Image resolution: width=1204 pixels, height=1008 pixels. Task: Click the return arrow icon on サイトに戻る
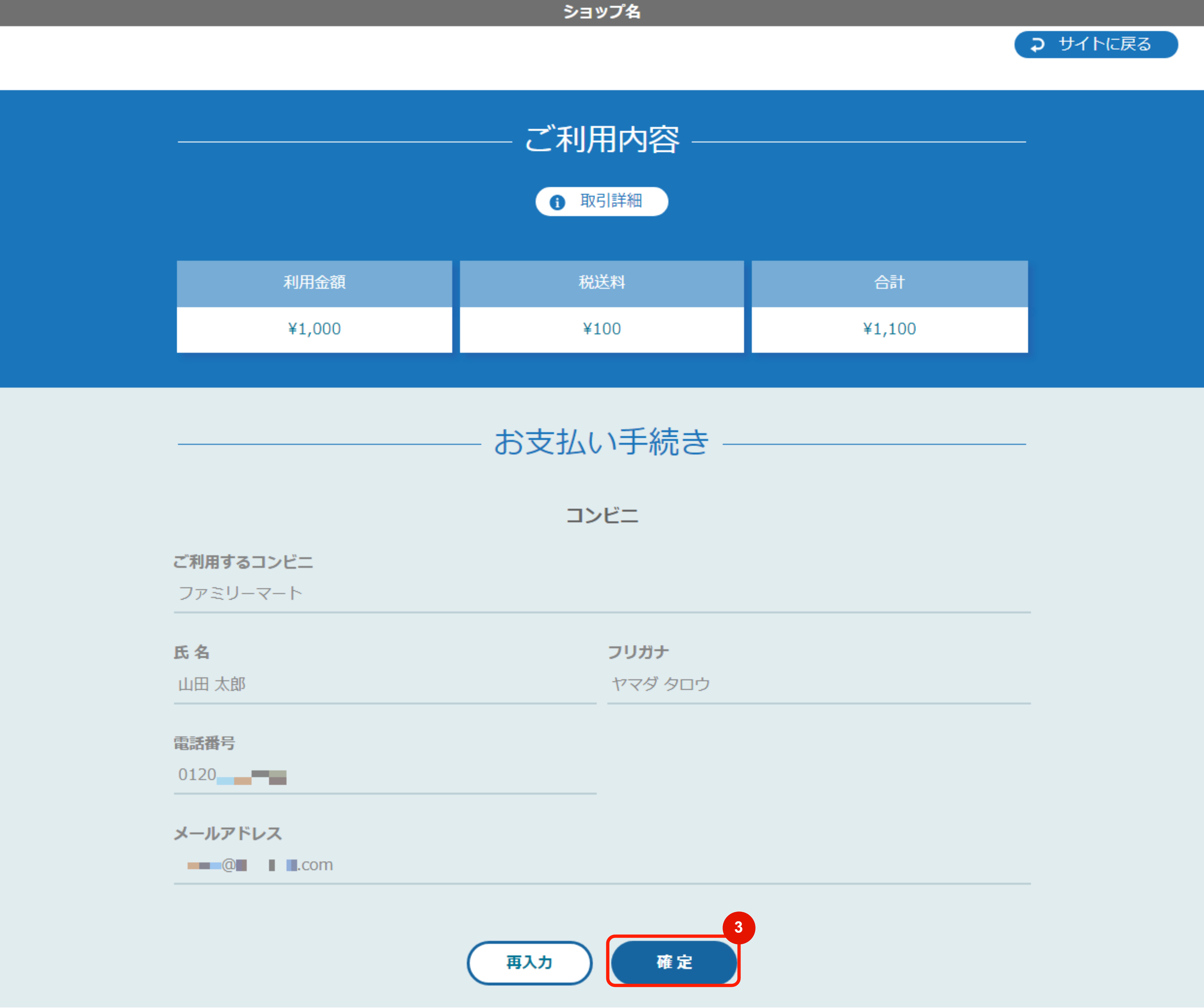click(x=1038, y=44)
